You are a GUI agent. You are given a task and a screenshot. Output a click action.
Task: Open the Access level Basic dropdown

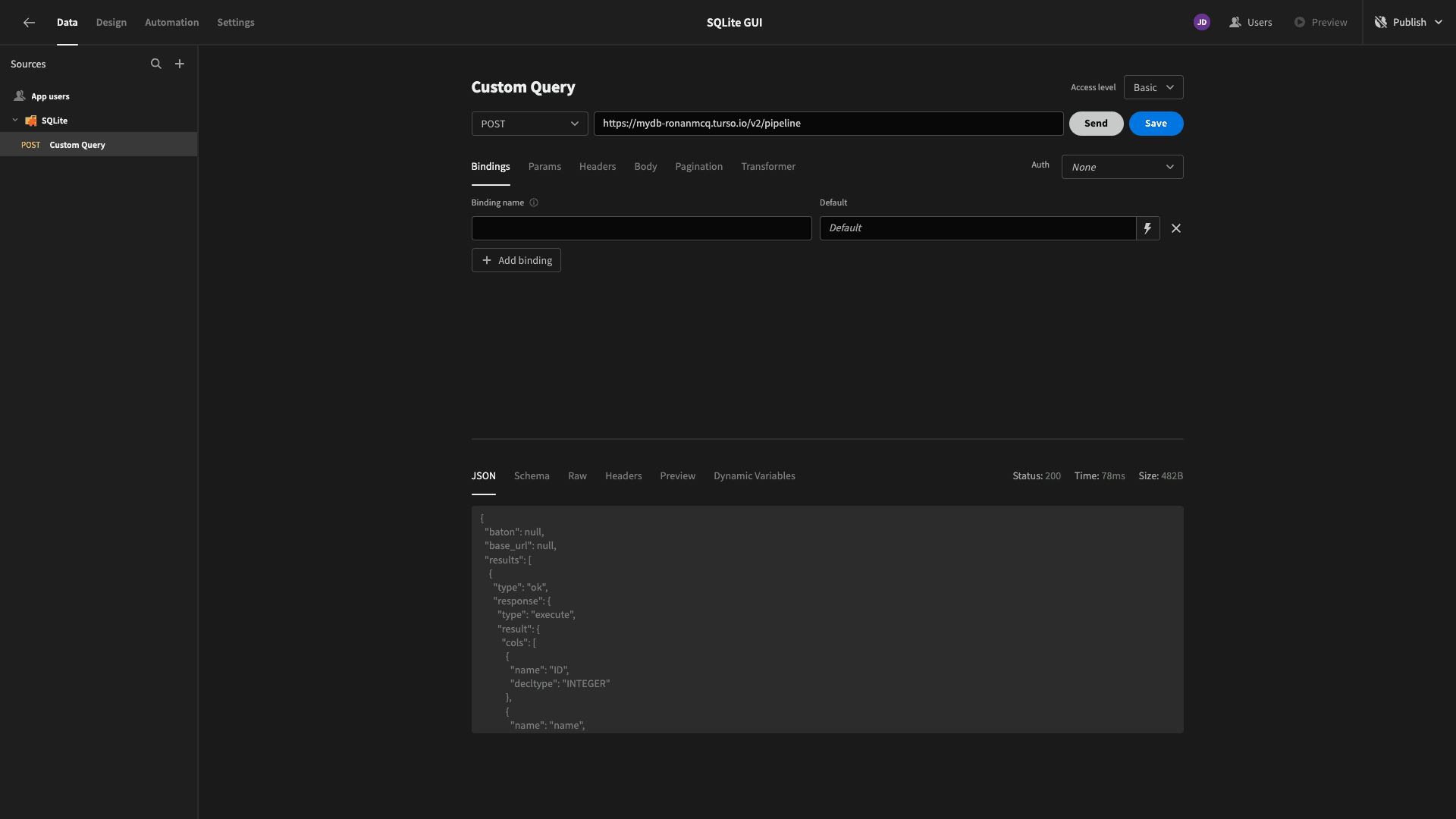click(x=1153, y=87)
